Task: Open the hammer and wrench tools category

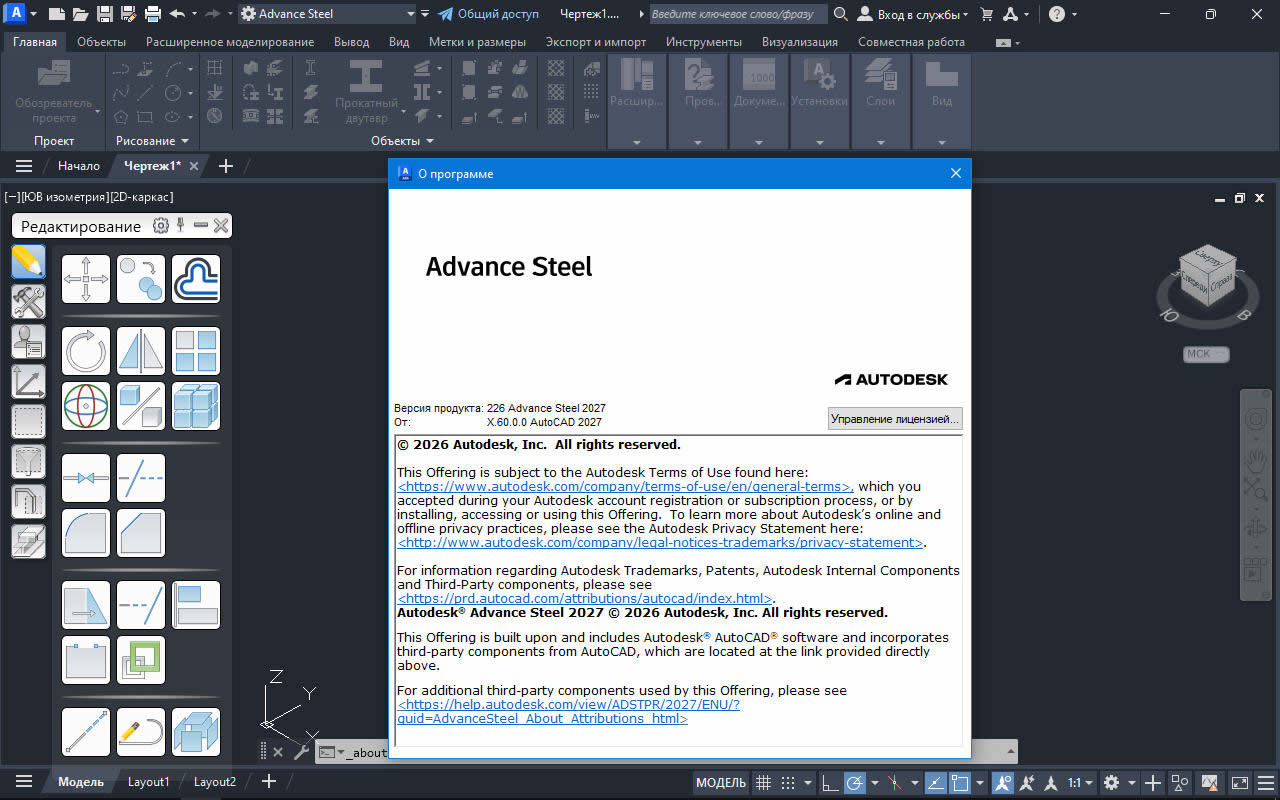Action: click(28, 301)
